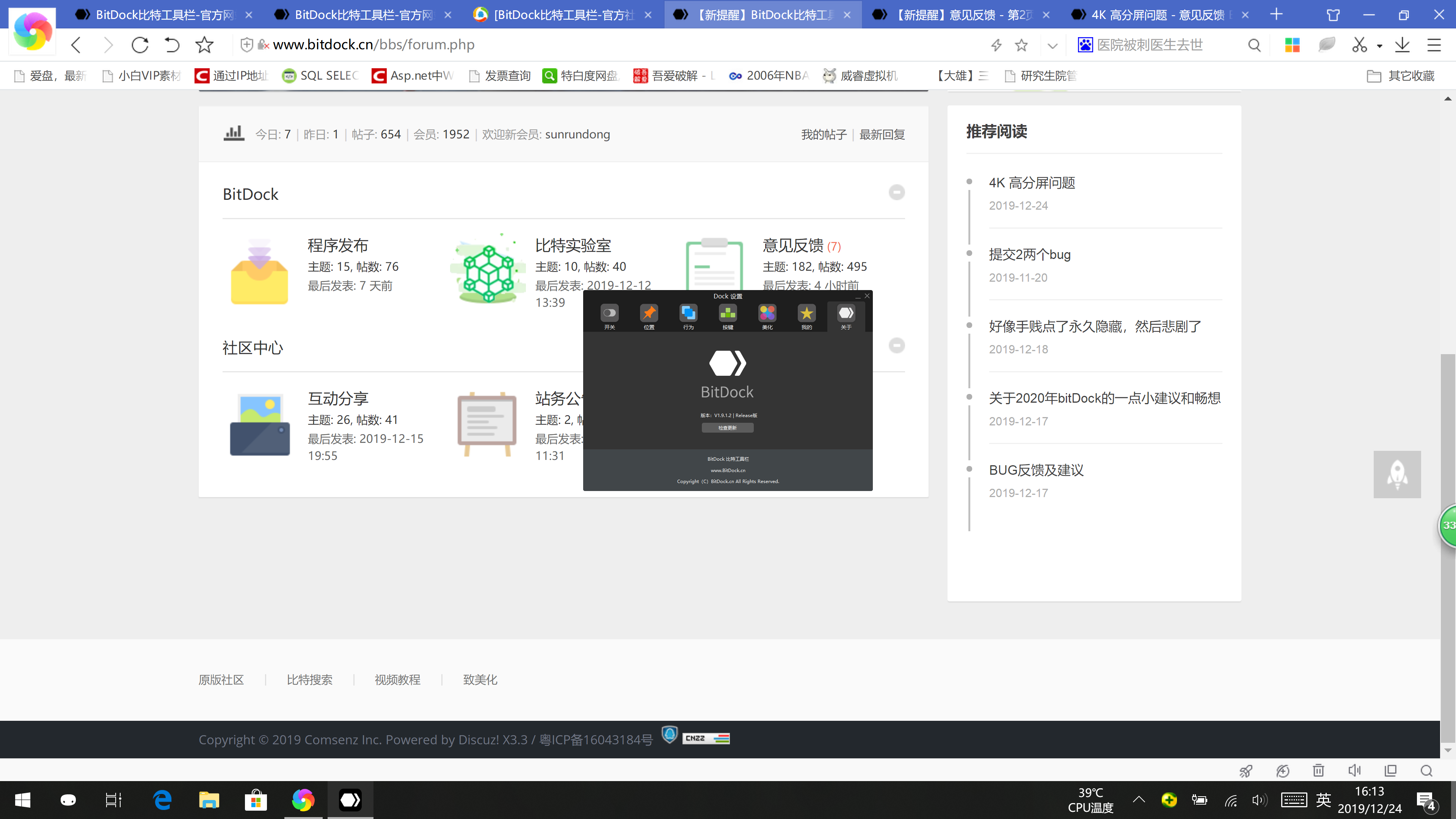Click the scissors screenshot tool icon
1456x819 pixels.
(x=1359, y=45)
